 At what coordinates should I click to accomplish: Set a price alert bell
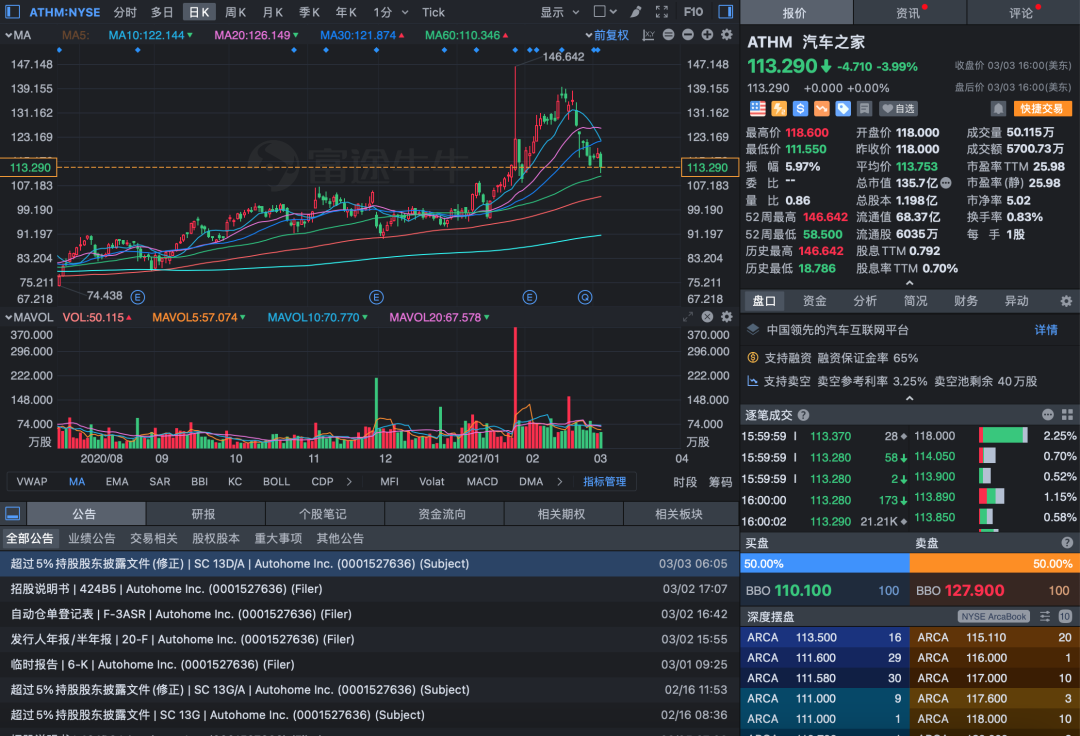[998, 109]
